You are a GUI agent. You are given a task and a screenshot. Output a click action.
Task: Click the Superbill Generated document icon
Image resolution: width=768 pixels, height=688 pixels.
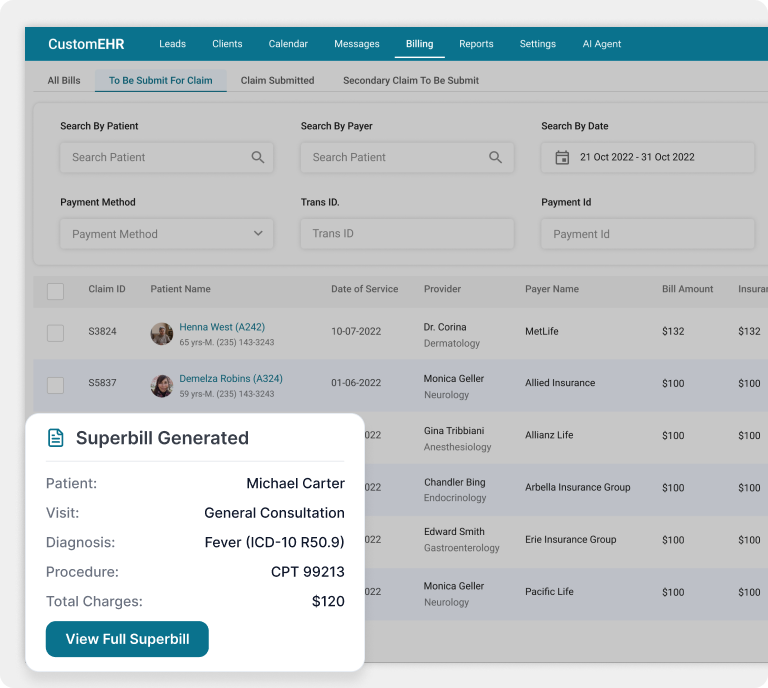click(x=56, y=438)
